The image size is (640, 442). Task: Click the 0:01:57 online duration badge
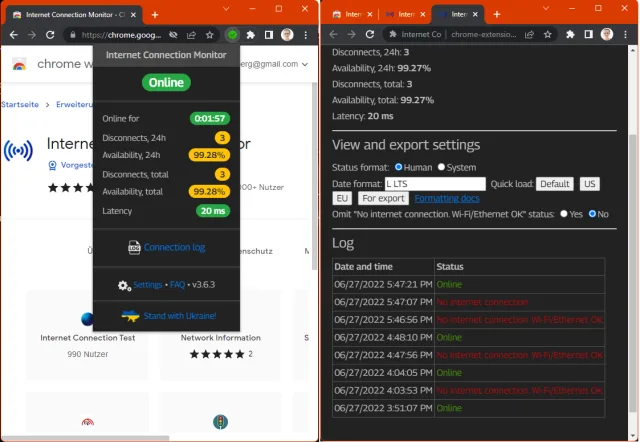(210, 118)
